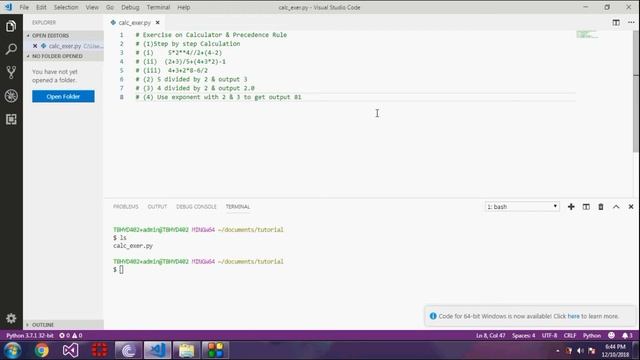Follow the 'here' link in notification
640x360 pixels.
pos(573,316)
